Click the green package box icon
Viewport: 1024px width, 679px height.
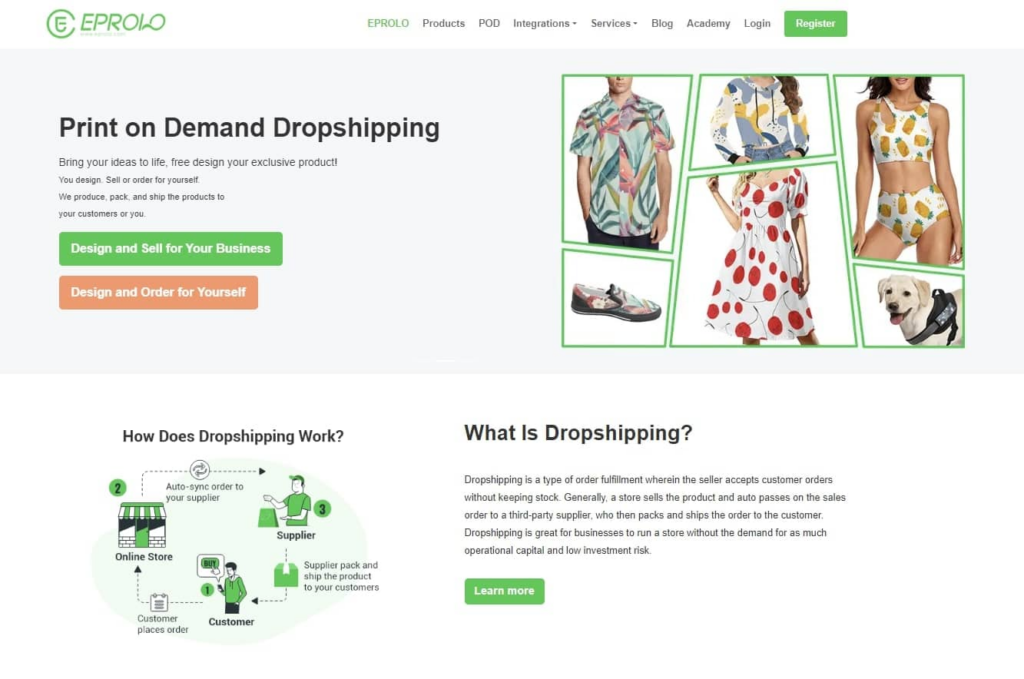point(286,575)
